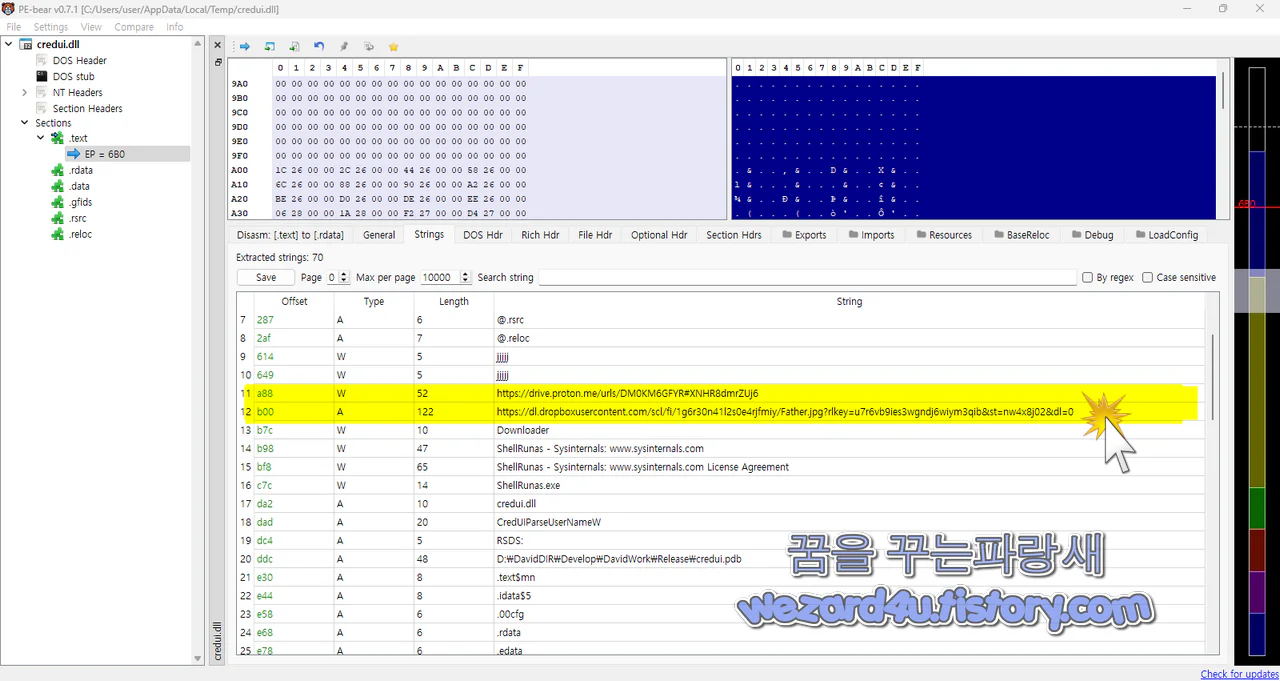Open the File menu
Image resolution: width=1280 pixels, height=681 pixels.
pos(13,27)
